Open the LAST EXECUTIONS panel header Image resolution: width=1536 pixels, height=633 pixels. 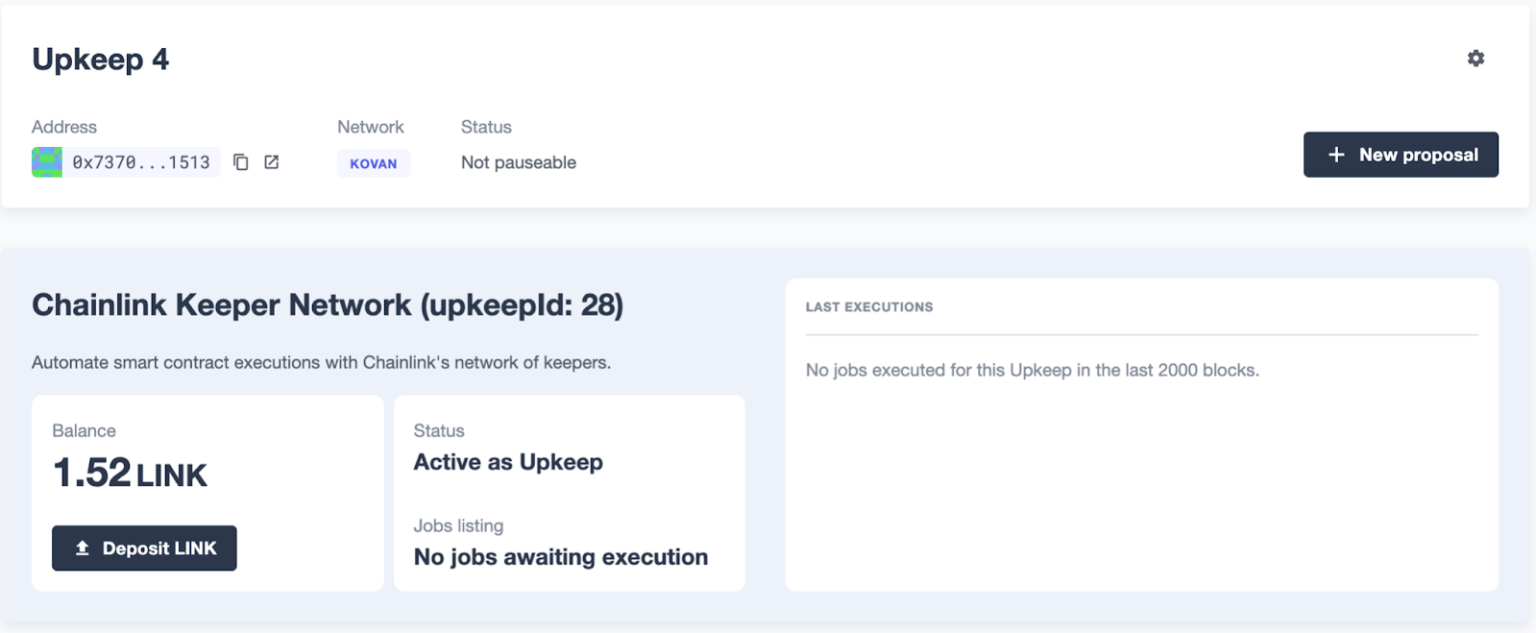[x=869, y=307]
